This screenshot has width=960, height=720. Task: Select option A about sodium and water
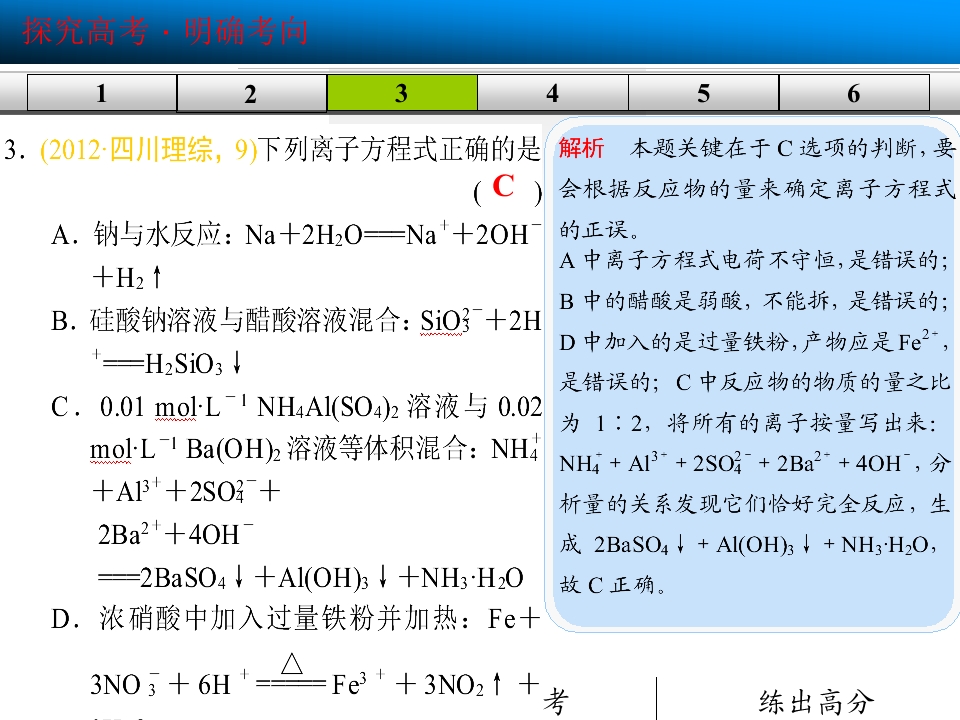point(296,255)
